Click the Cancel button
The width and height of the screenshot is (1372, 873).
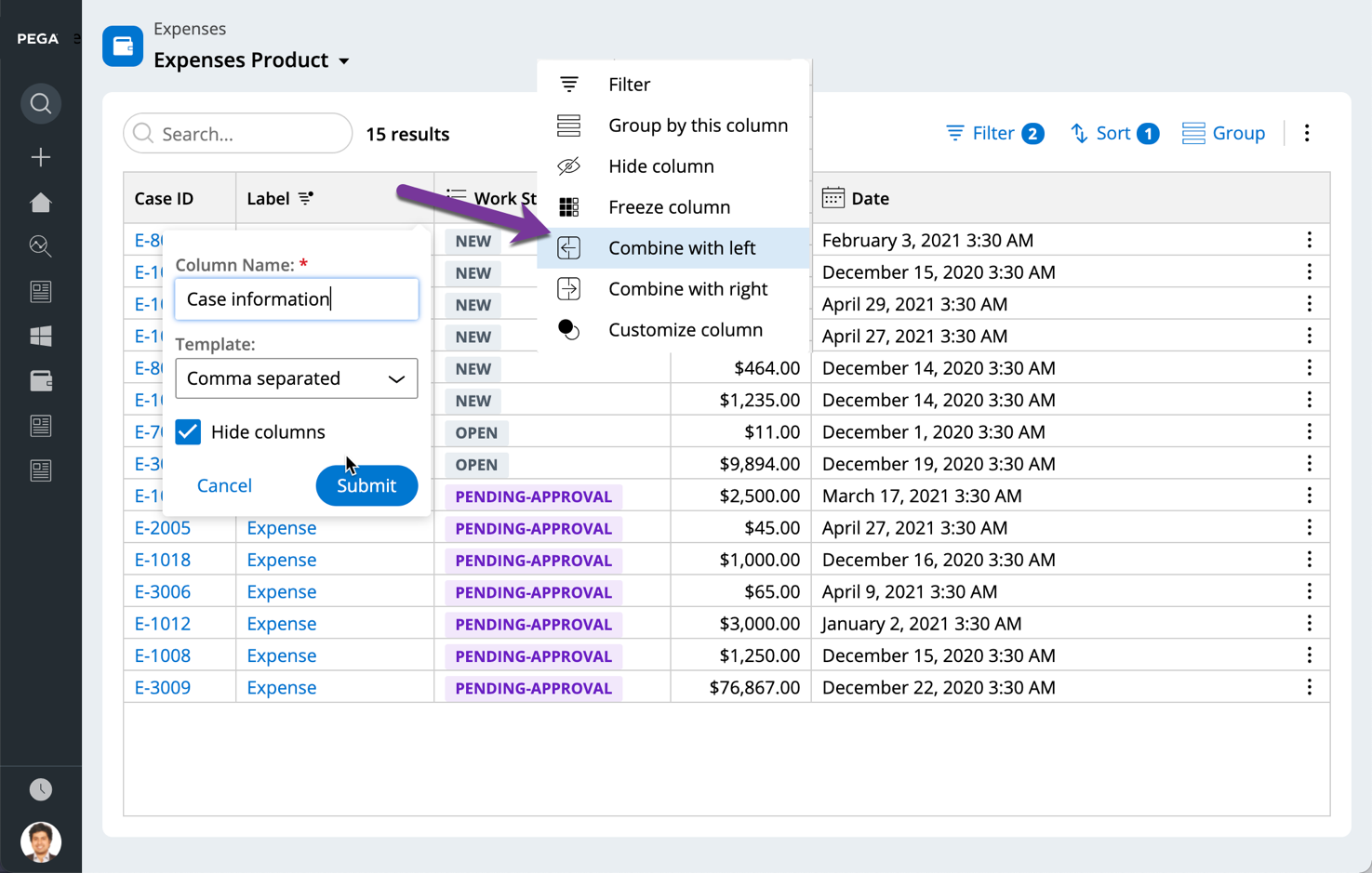click(x=224, y=485)
